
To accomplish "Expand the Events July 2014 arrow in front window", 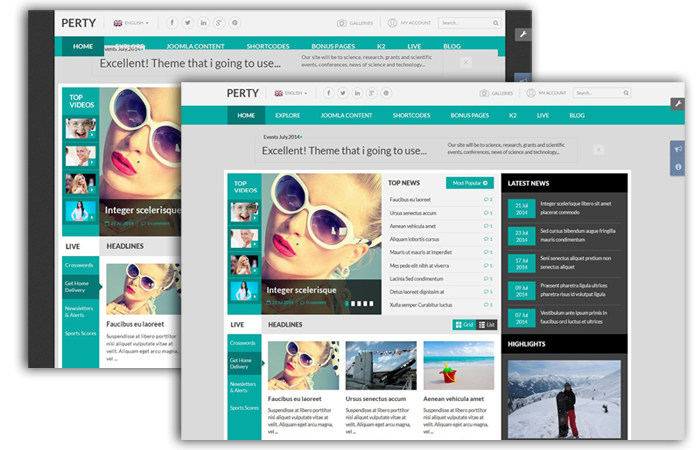I will click(x=302, y=136).
